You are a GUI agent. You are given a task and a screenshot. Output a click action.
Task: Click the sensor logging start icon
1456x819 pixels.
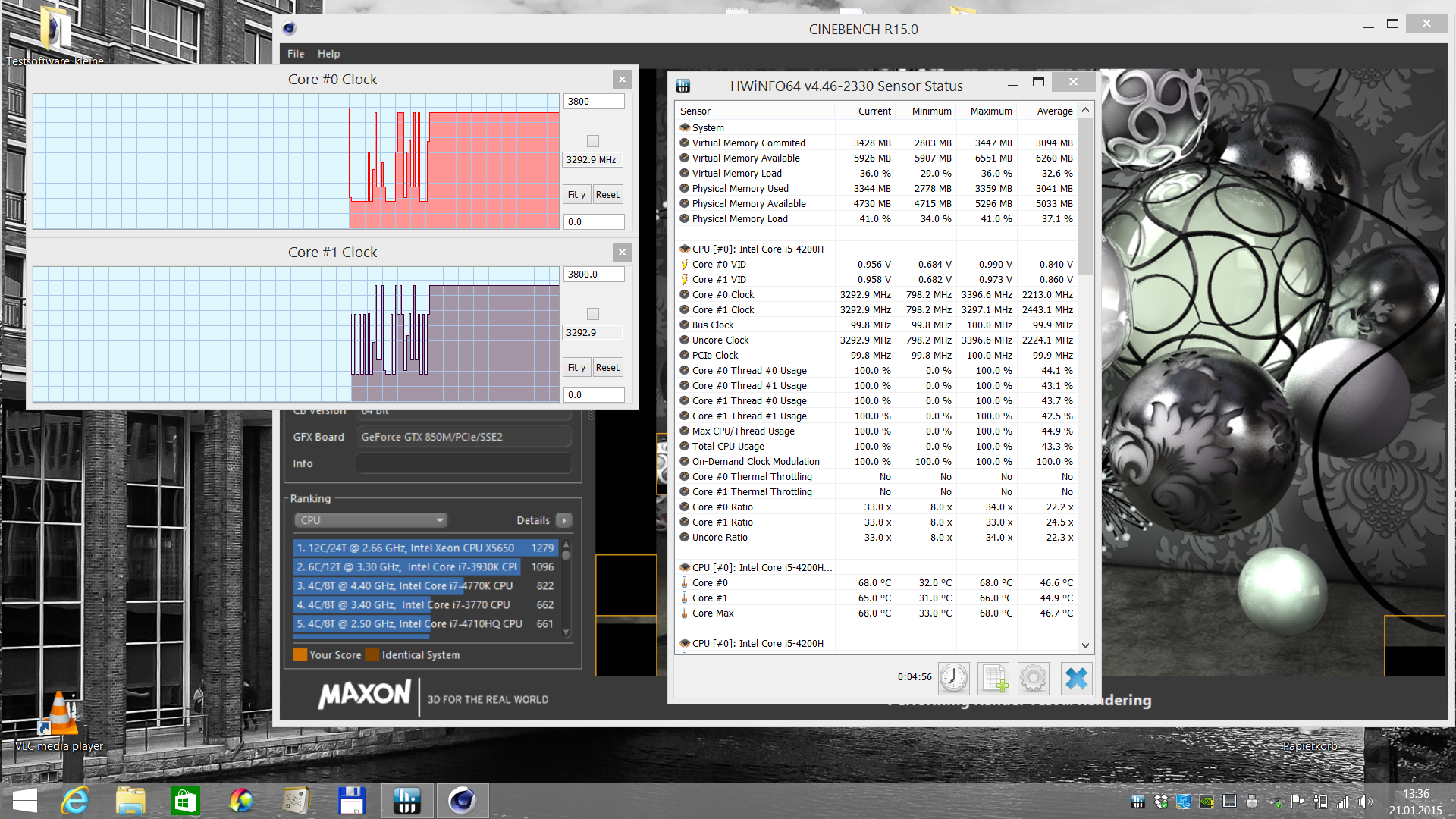coord(993,677)
